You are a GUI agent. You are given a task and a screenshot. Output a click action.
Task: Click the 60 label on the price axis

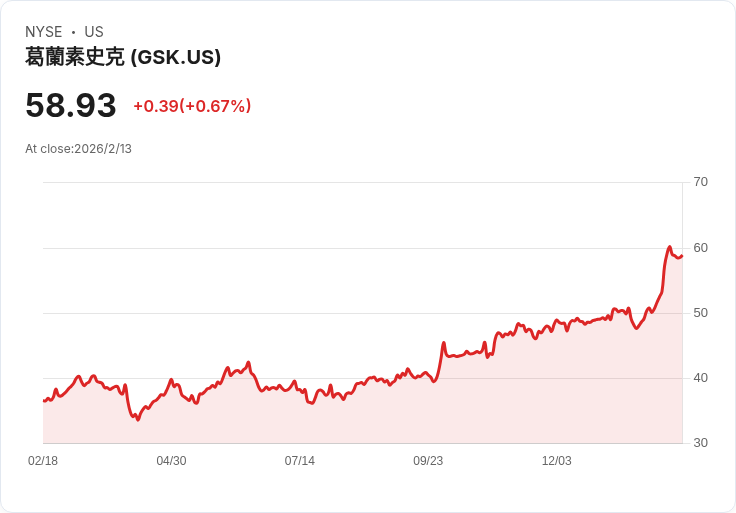pos(701,248)
